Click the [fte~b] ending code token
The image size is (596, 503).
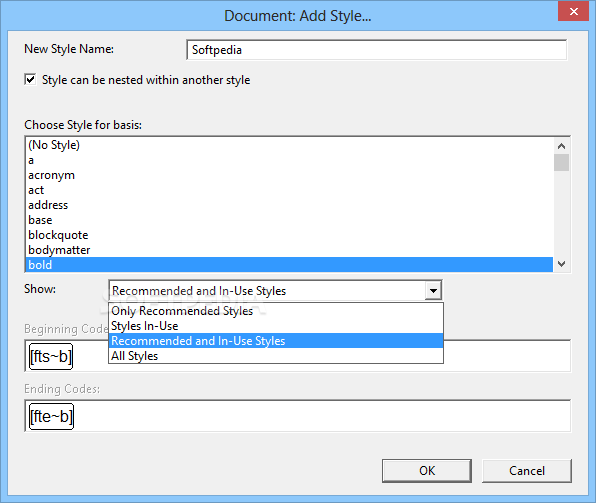[51, 416]
